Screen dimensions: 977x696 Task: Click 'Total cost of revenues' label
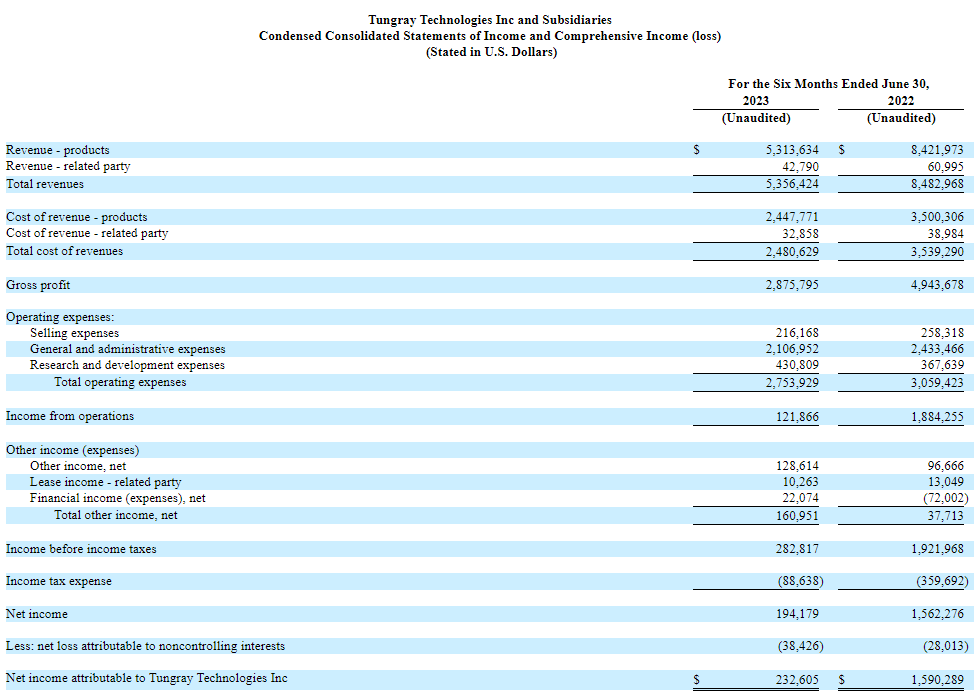64,251
